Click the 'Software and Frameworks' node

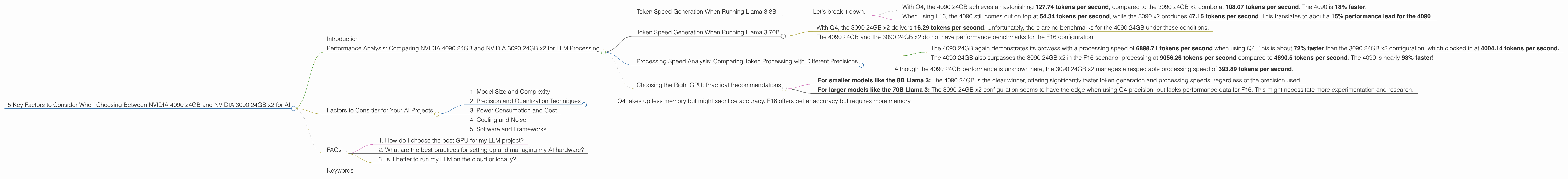pyautogui.click(x=508, y=129)
